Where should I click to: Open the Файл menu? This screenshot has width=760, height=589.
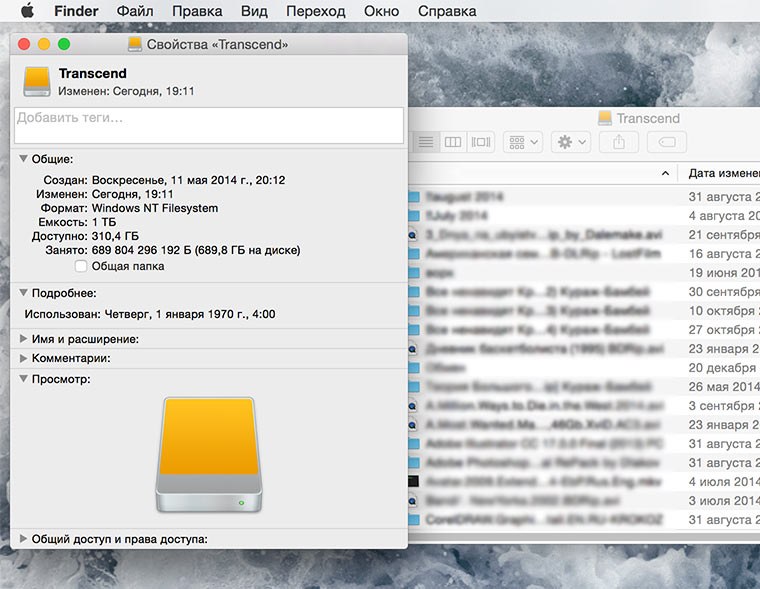pyautogui.click(x=135, y=11)
